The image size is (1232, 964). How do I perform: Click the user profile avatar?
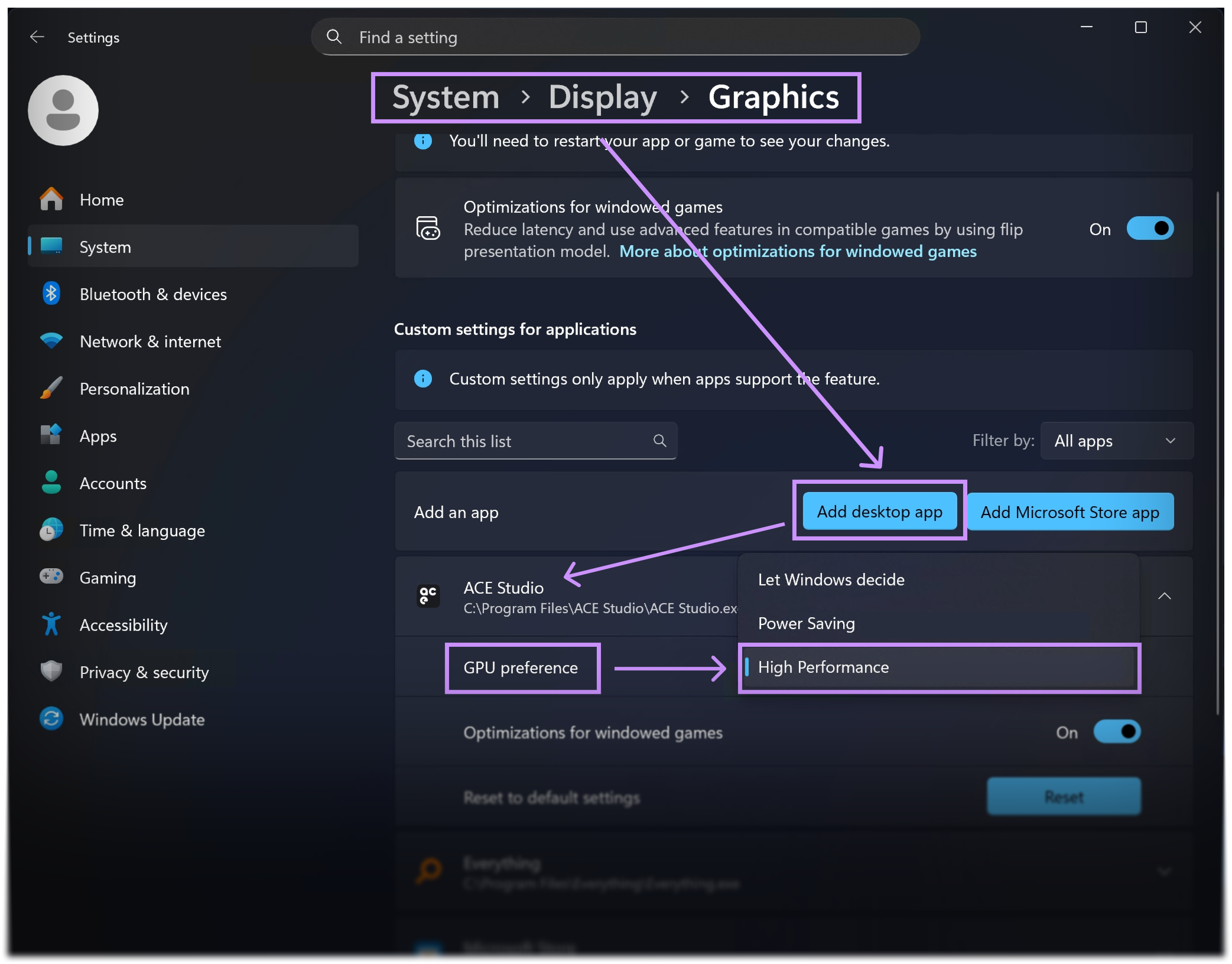coord(63,110)
